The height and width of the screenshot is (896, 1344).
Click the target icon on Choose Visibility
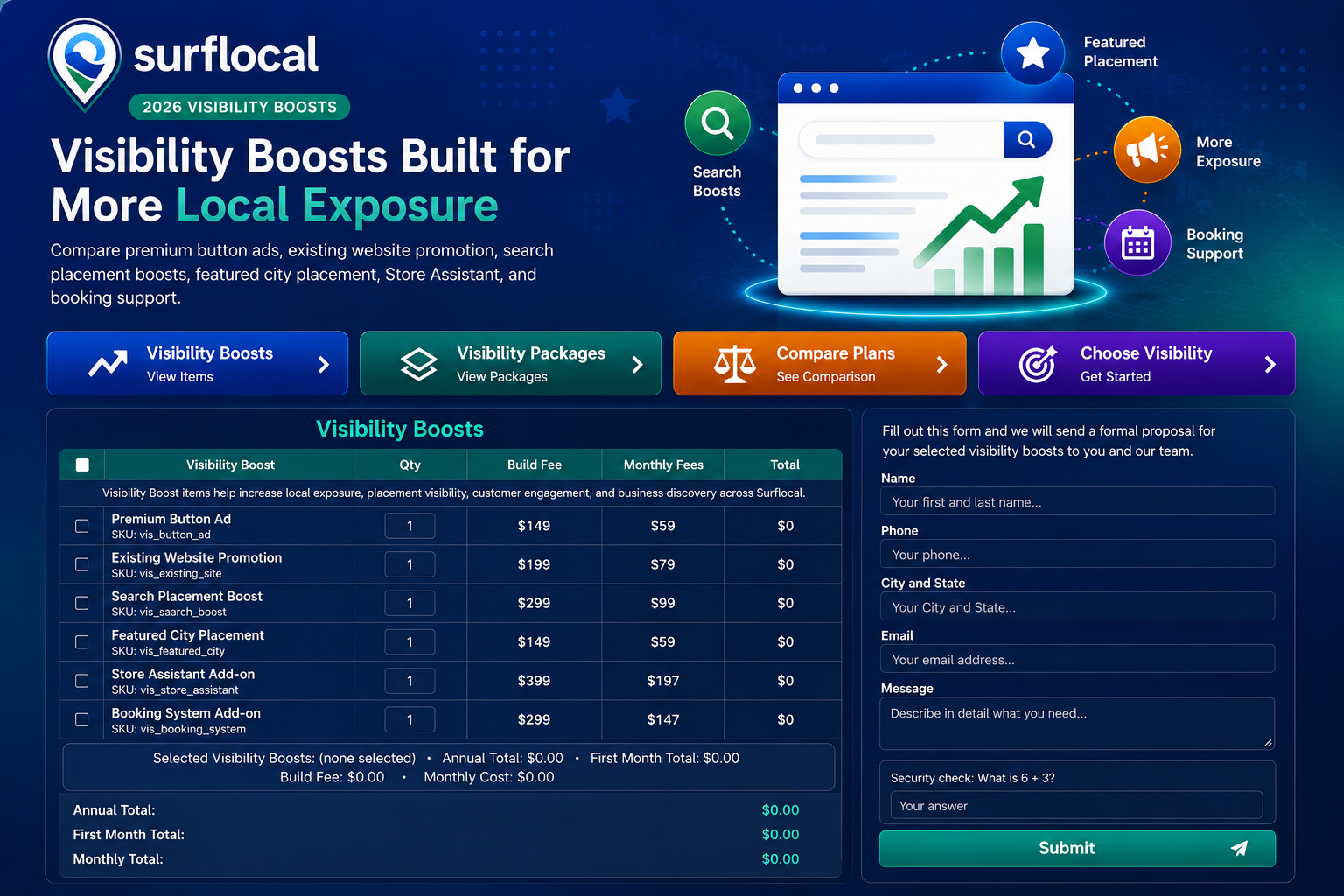coord(1039,363)
